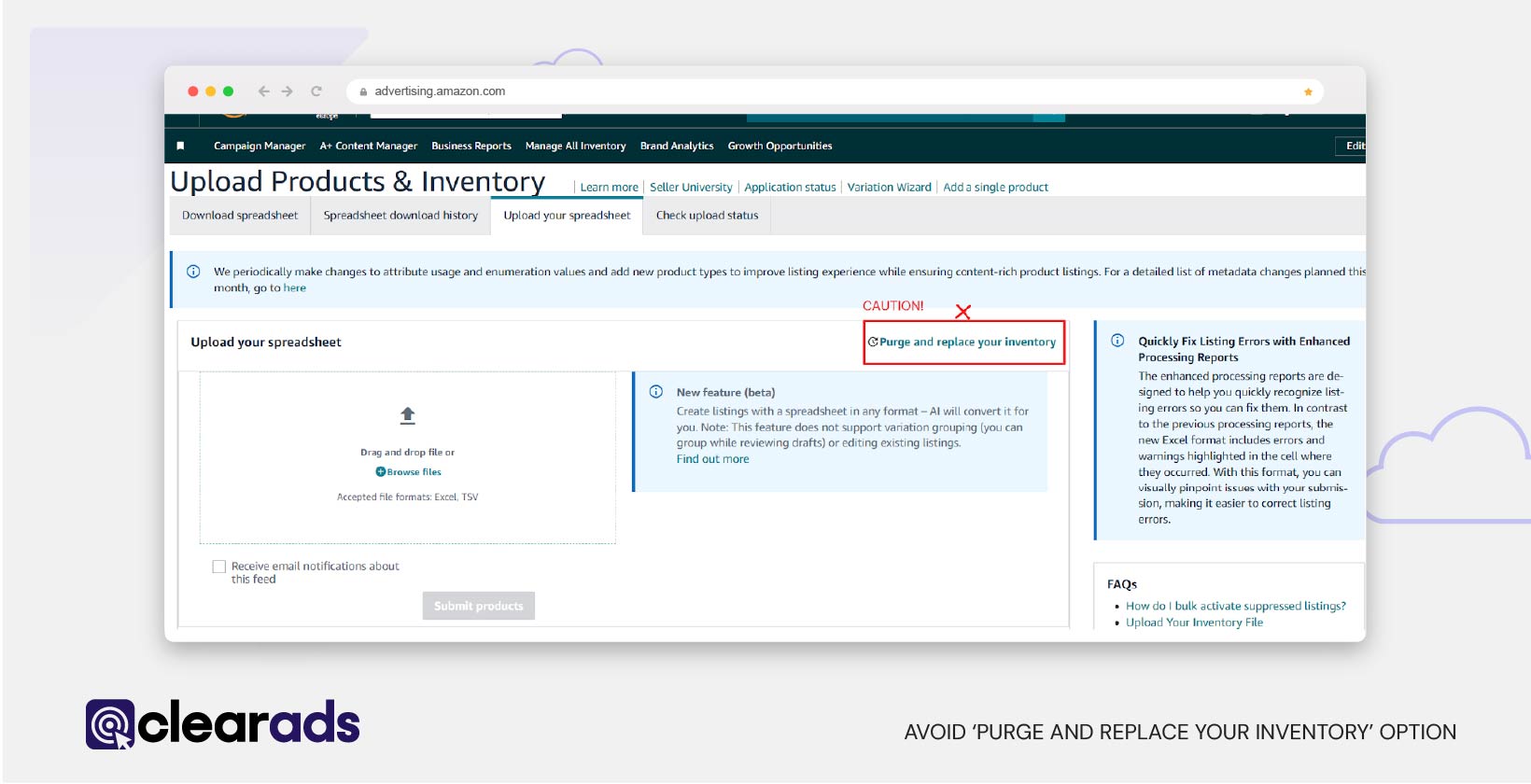Open the Variation Wizard link
The height and width of the screenshot is (784, 1531).
[x=889, y=188]
